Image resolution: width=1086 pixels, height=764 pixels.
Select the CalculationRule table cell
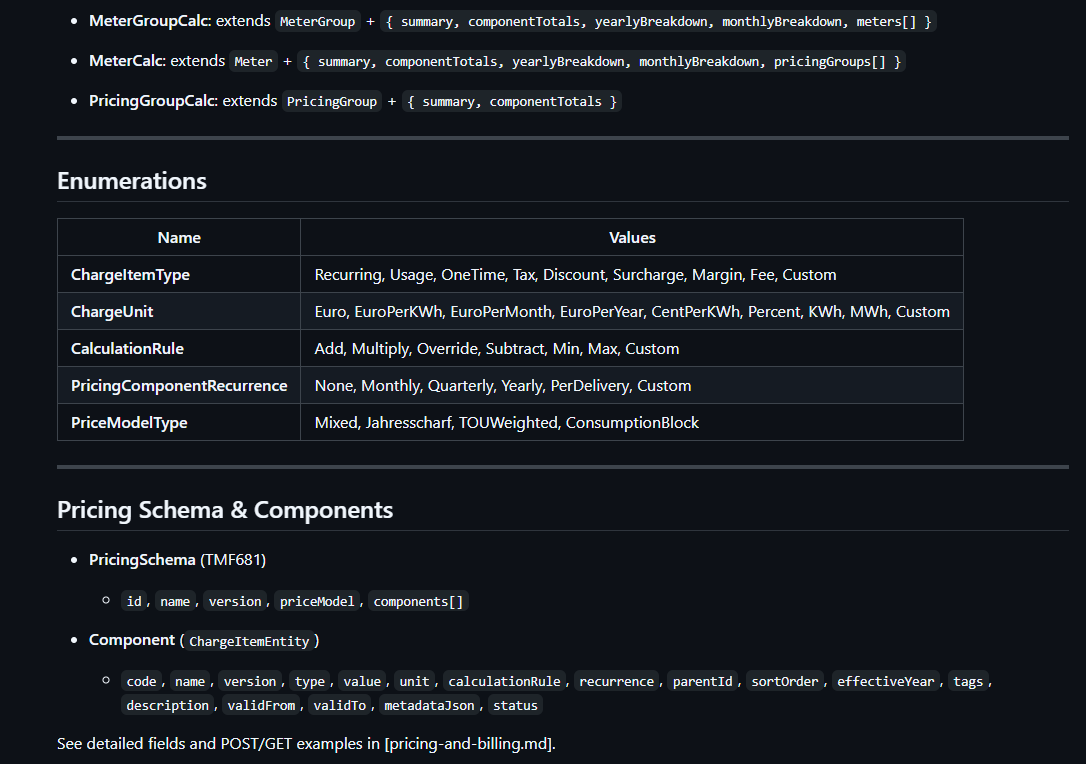pyautogui.click(x=179, y=348)
